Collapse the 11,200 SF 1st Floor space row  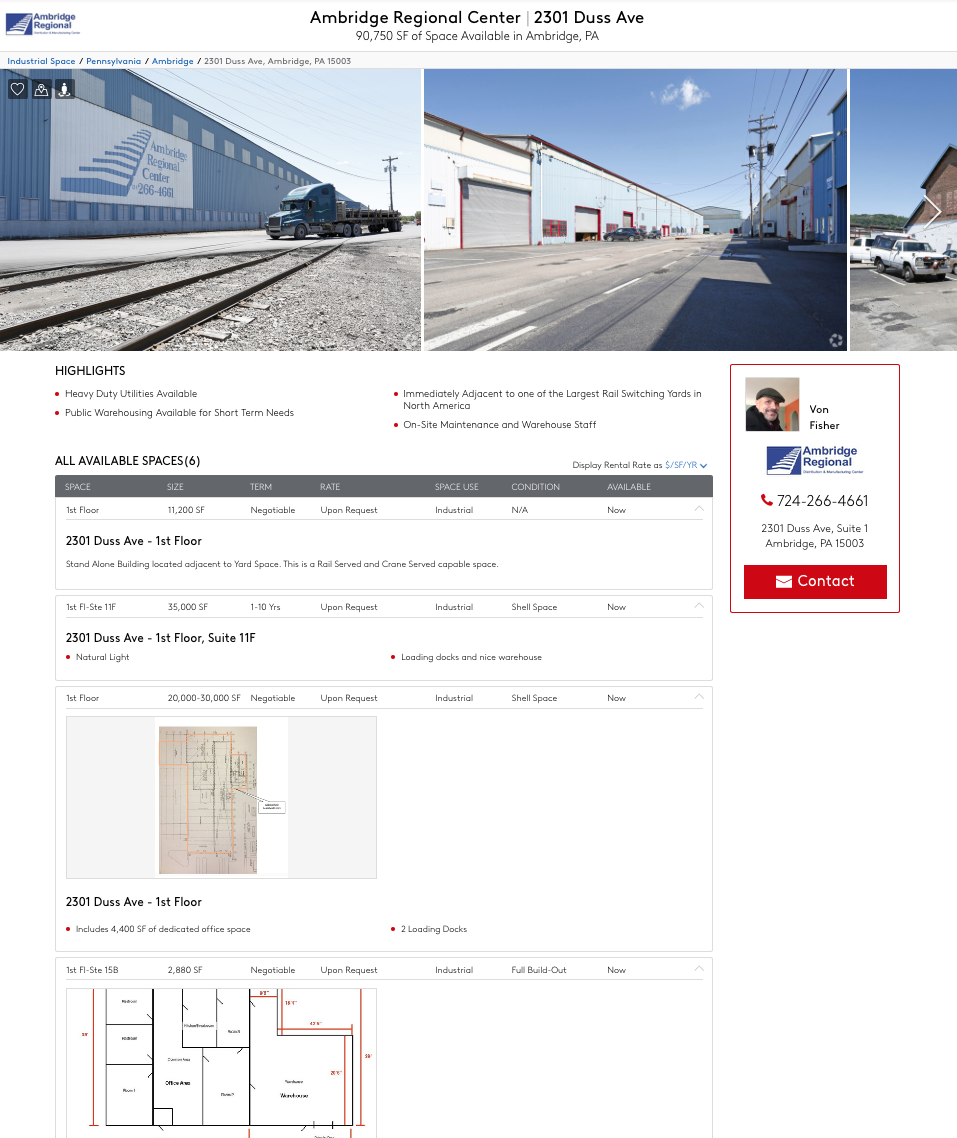699,509
